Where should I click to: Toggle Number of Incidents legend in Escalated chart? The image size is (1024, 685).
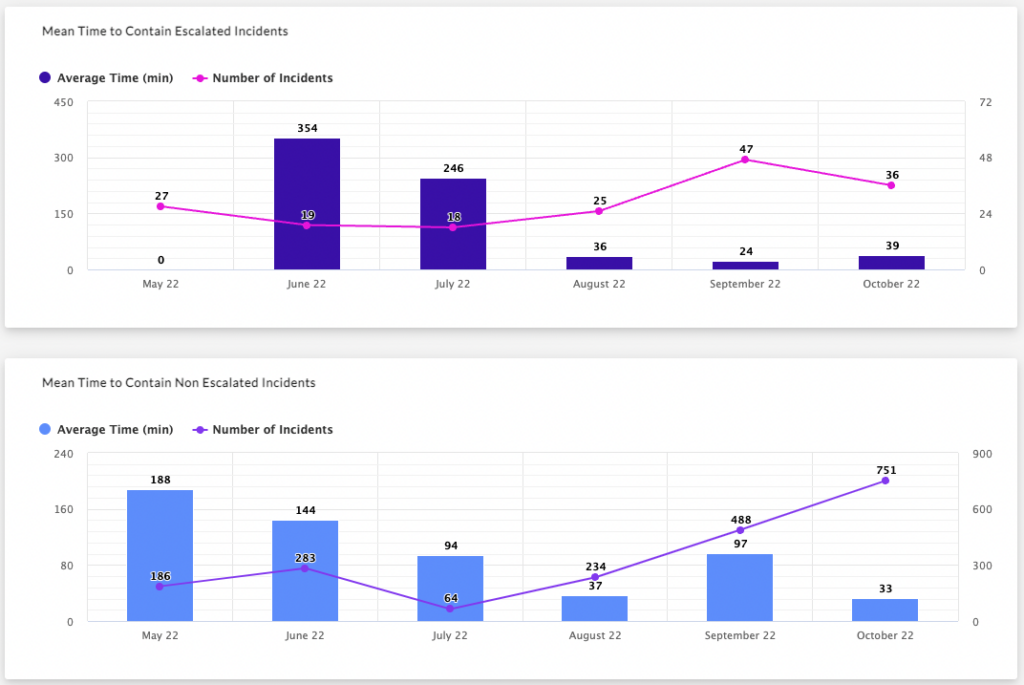(x=262, y=78)
